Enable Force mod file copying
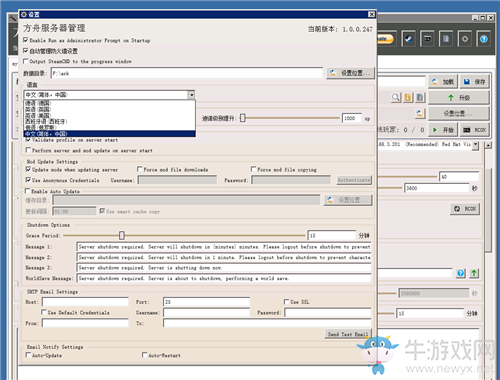Image resolution: width=500 pixels, height=380 pixels. pos(254,169)
